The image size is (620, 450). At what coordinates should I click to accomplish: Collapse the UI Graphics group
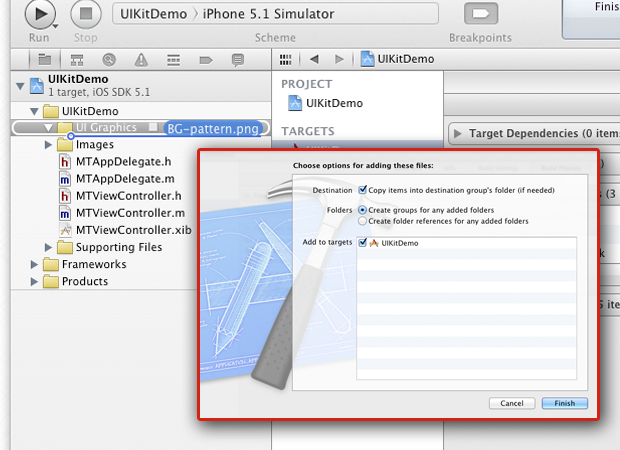coord(49,128)
